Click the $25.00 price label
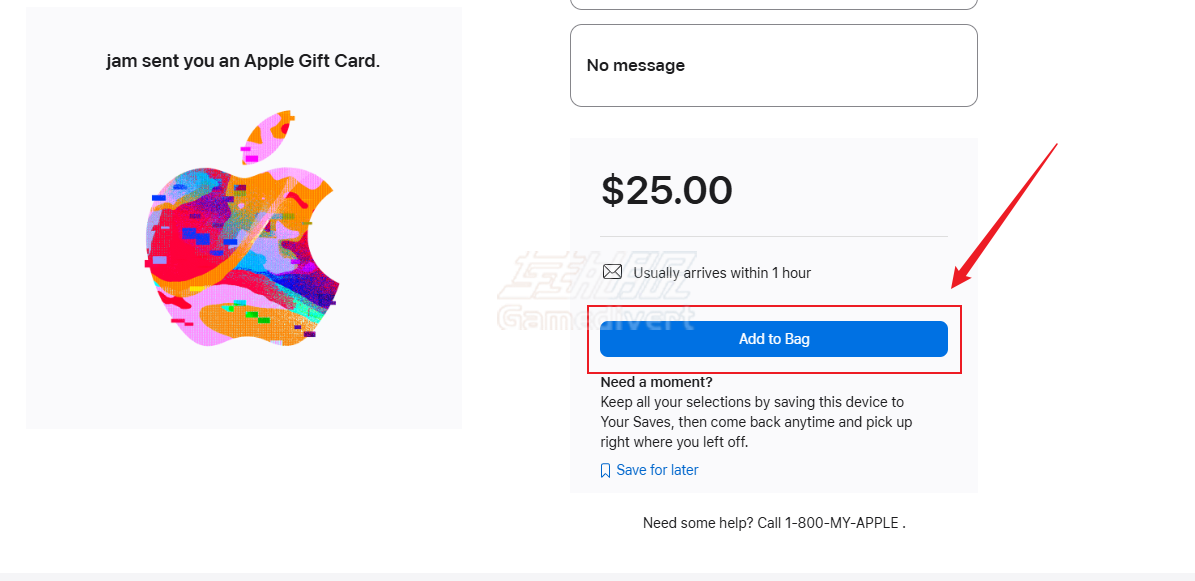This screenshot has height=581, width=1195. [x=667, y=190]
